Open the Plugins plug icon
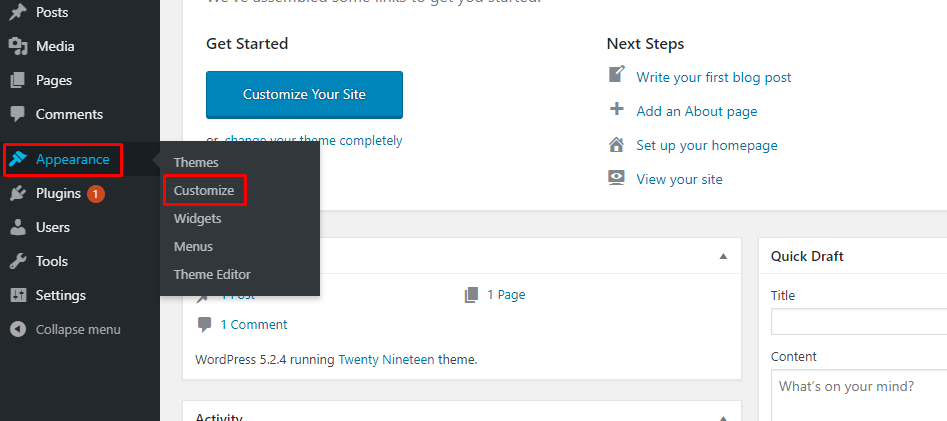This screenshot has width=947, height=421. coord(18,193)
